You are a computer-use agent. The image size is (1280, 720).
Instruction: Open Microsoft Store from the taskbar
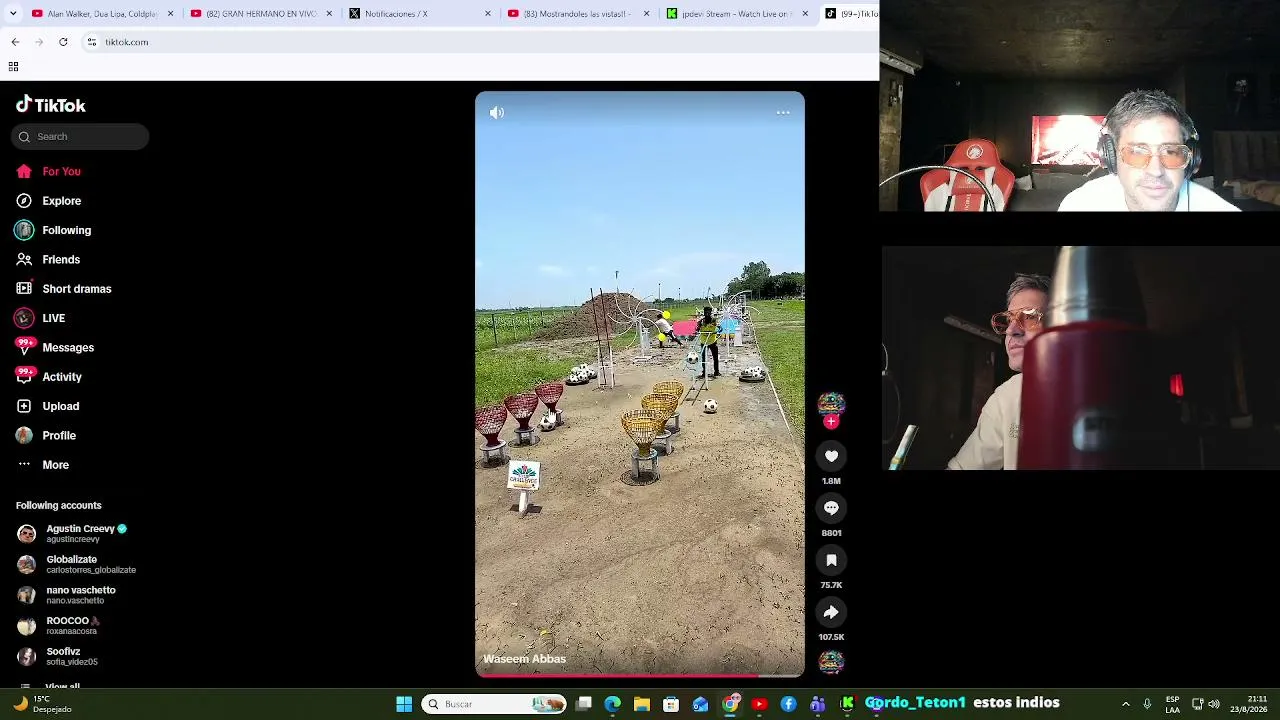tap(671, 704)
